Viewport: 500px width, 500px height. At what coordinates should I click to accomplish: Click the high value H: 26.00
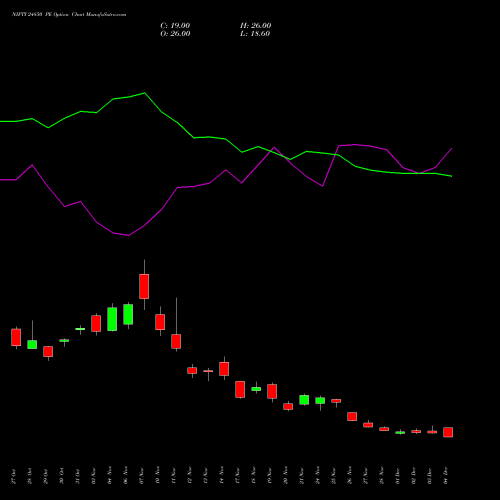256,26
